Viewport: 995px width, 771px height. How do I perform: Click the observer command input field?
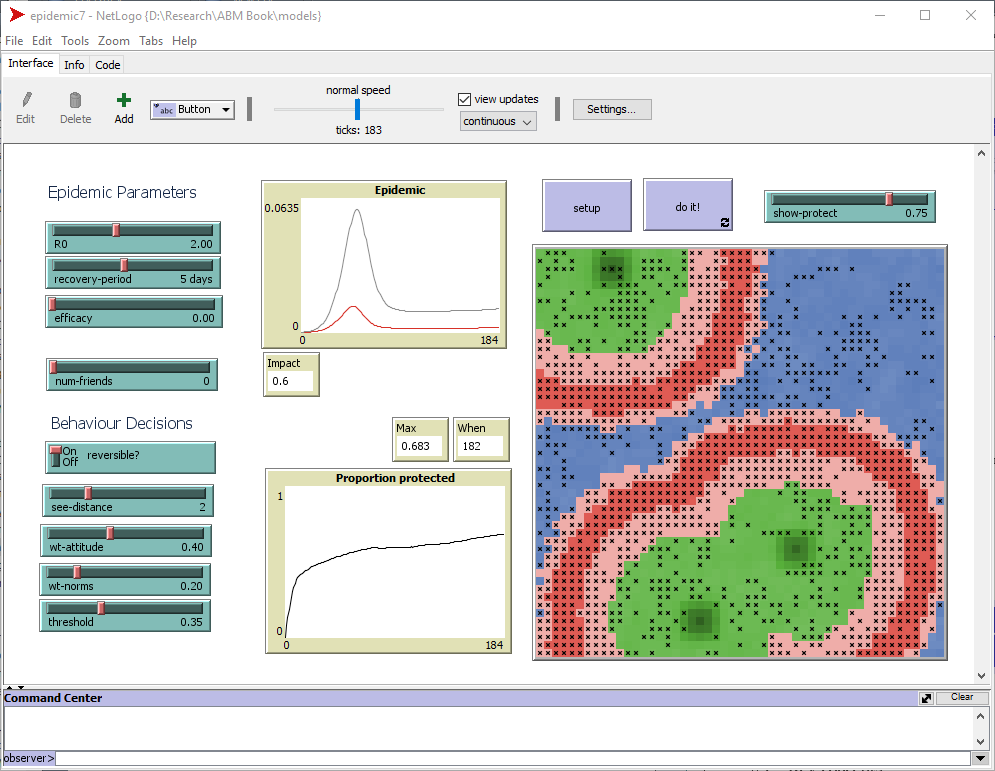click(510, 759)
